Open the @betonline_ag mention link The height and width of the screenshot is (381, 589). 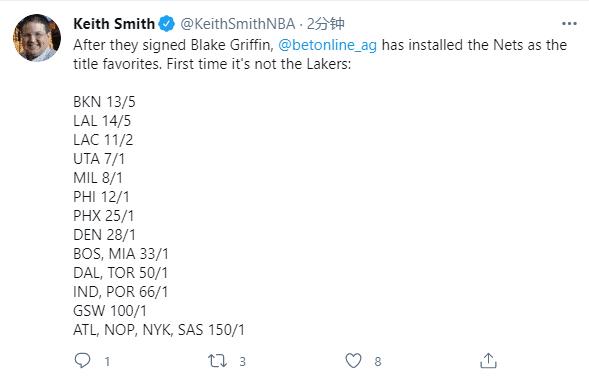[x=327, y=45]
